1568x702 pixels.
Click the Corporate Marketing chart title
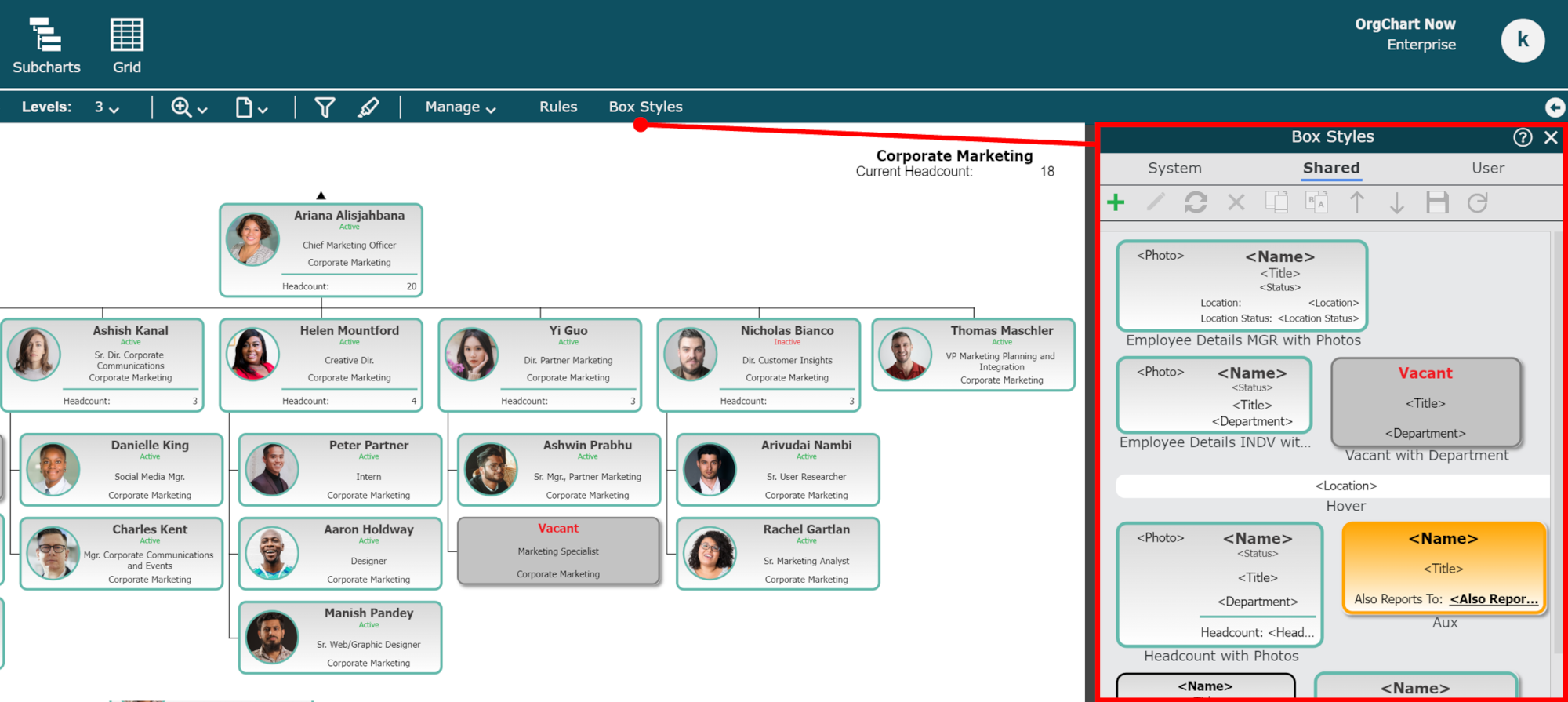954,155
